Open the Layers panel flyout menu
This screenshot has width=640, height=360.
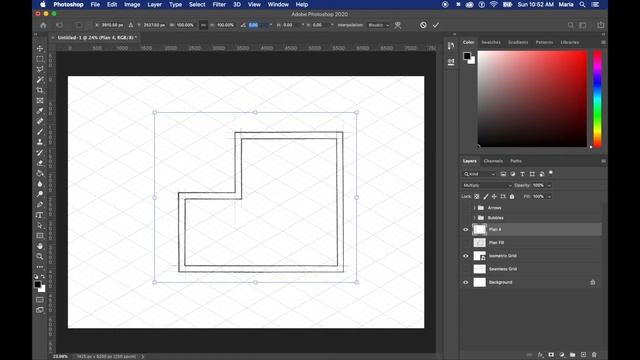coord(603,161)
